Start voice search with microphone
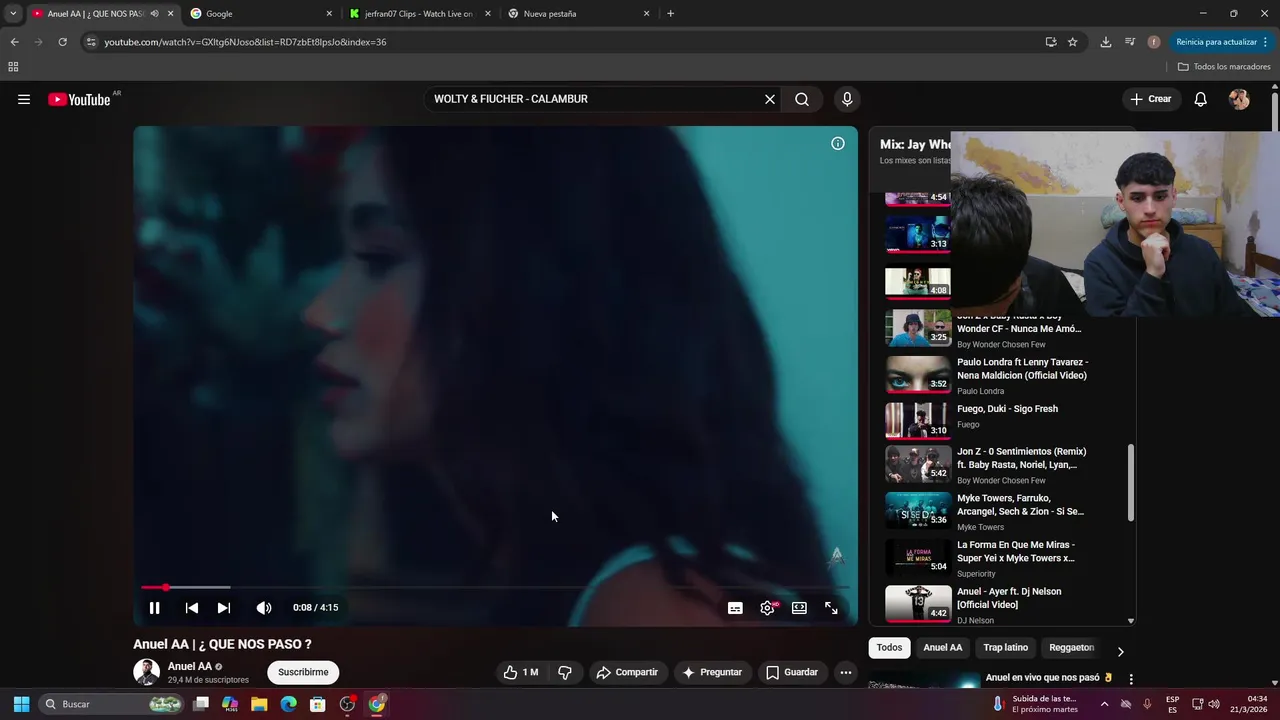The width and height of the screenshot is (1280, 720). (x=847, y=99)
